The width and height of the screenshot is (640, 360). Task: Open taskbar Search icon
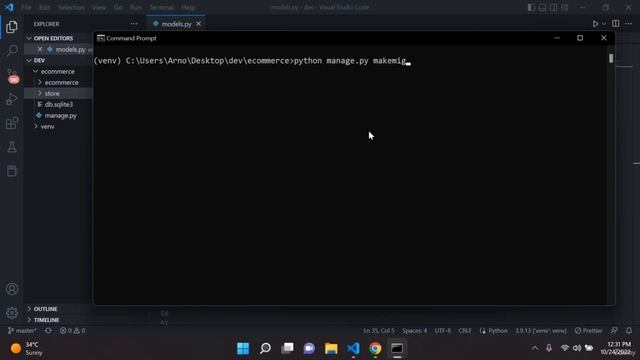click(x=265, y=349)
